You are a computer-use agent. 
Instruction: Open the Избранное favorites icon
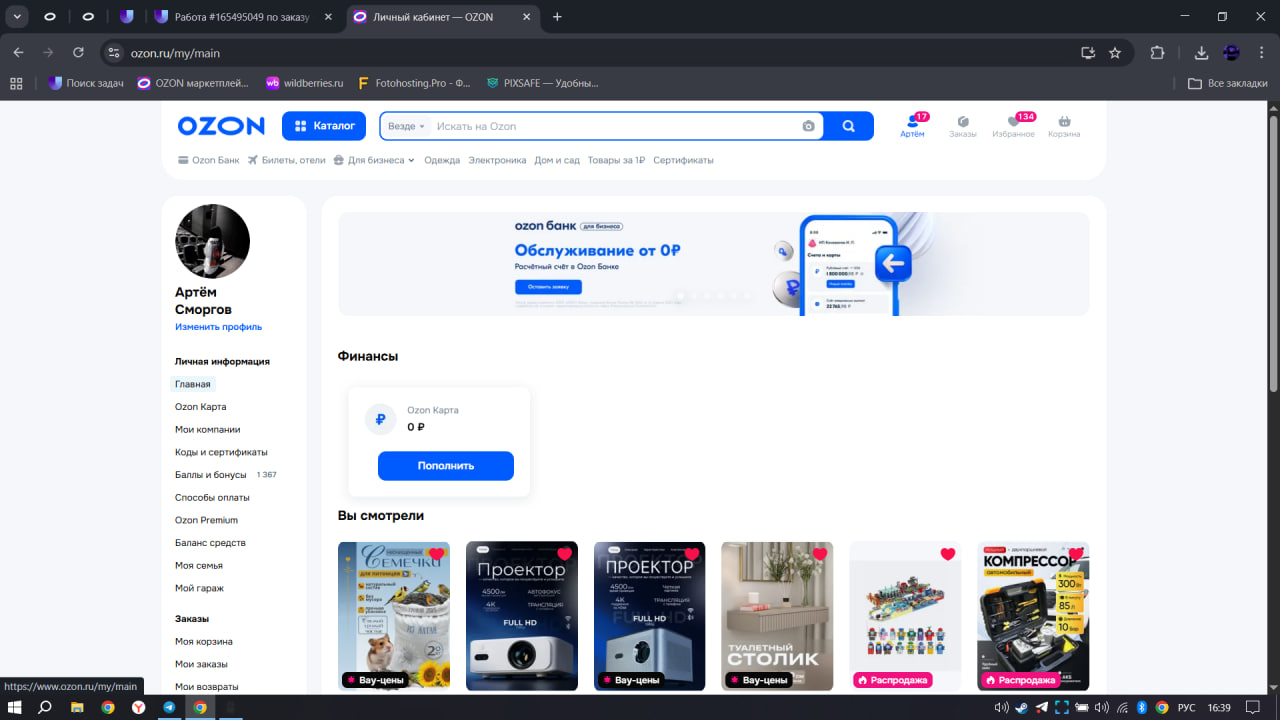1013,125
